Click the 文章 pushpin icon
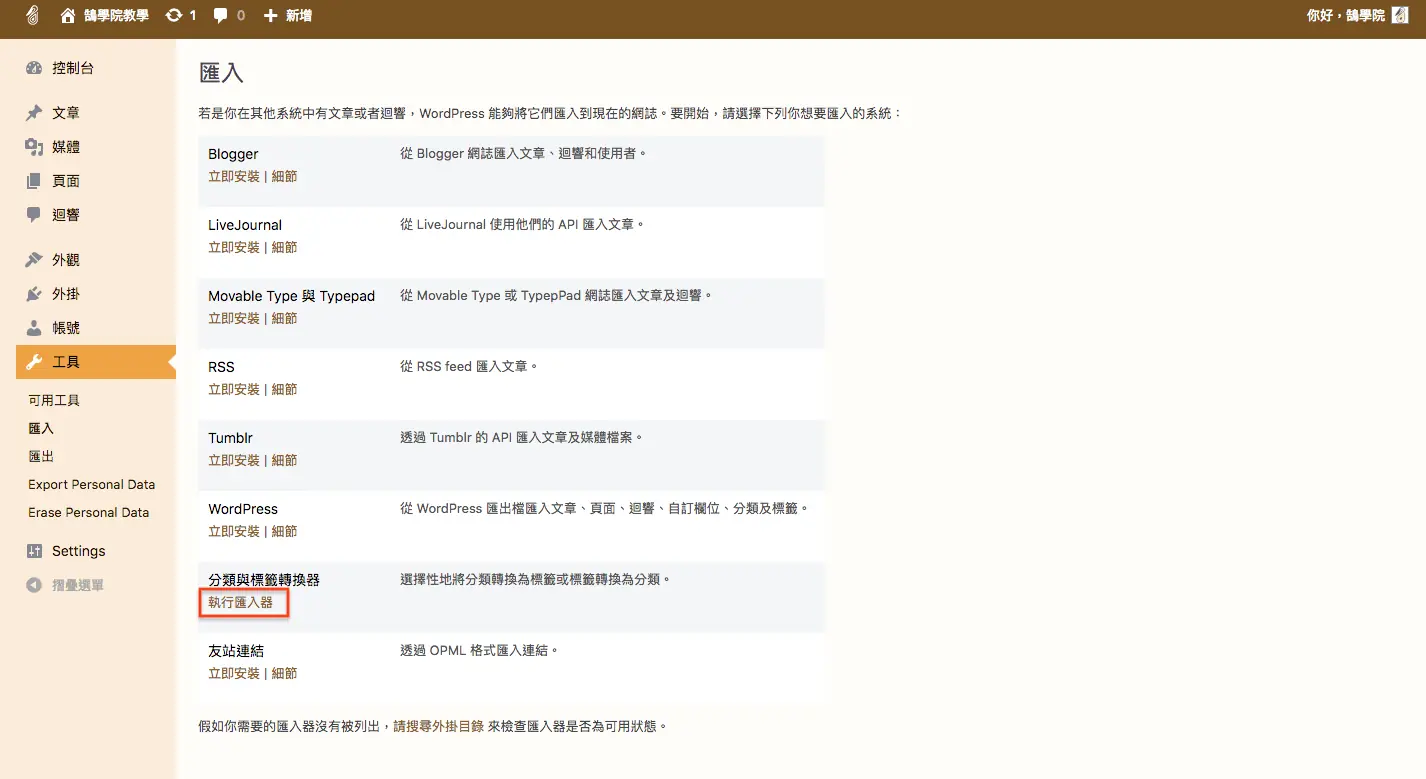1426x779 pixels. (x=34, y=113)
